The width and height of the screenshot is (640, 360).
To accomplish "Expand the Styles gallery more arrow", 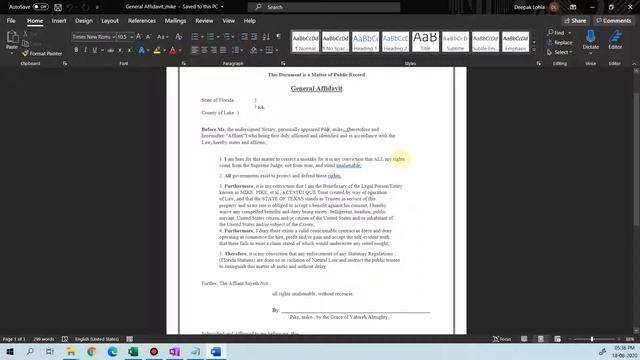I will [534, 50].
